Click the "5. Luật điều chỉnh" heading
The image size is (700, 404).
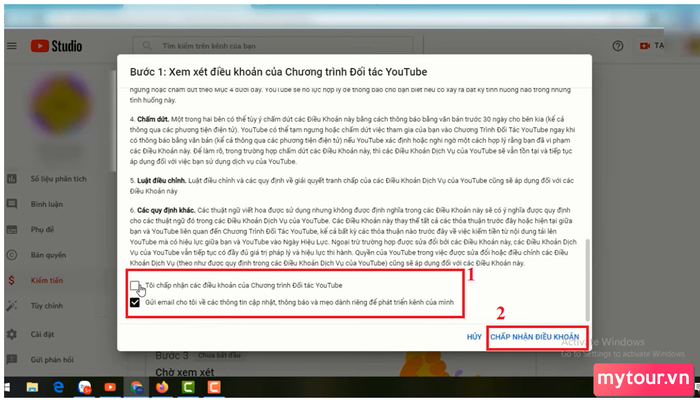[x=158, y=180]
